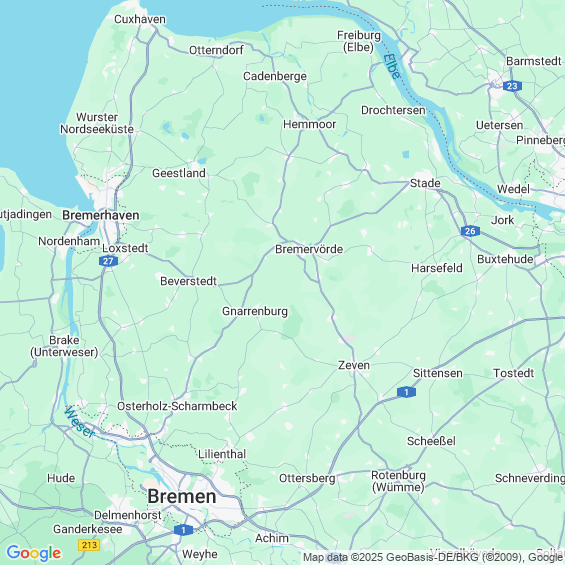Select the Bremerhaven city label
This screenshot has width=565, height=565.
[101, 215]
